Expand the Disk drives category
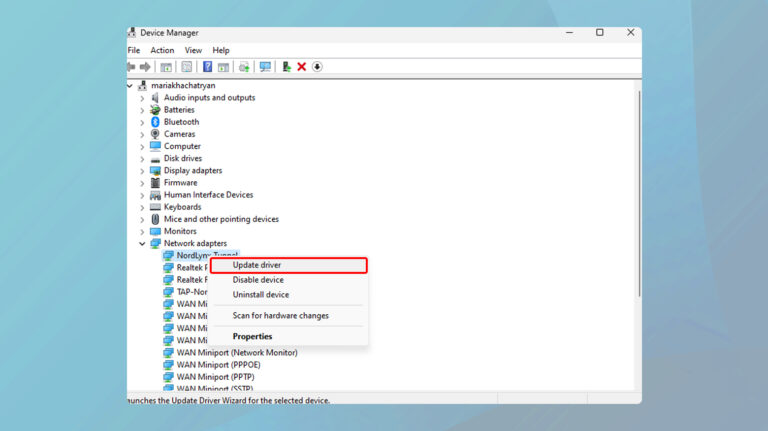The height and width of the screenshot is (431, 768). [142, 158]
